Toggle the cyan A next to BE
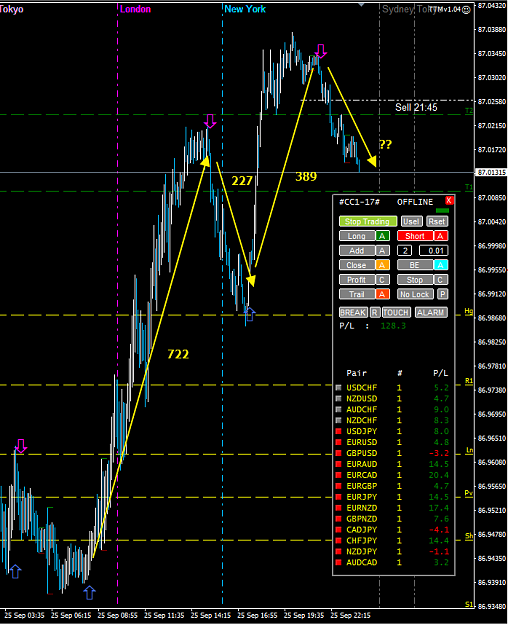508x625 pixels. (441, 265)
